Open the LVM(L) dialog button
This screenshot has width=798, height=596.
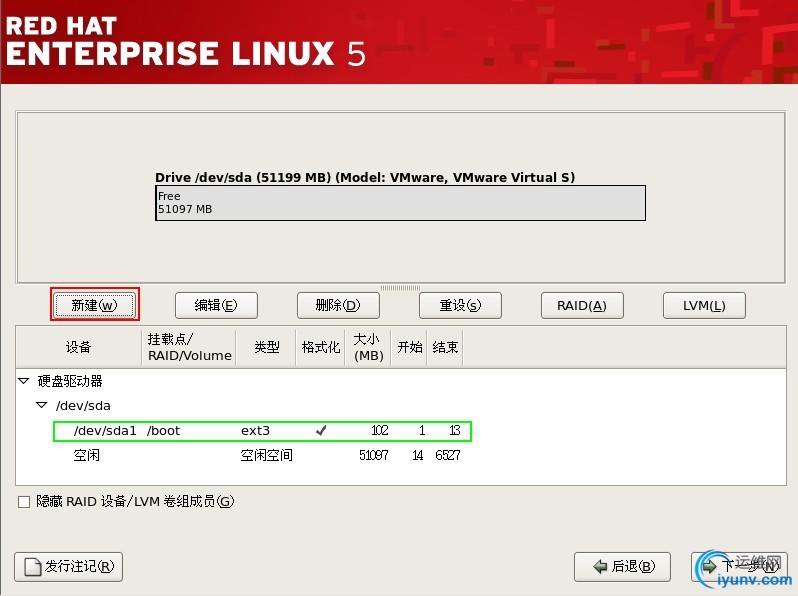coord(704,305)
